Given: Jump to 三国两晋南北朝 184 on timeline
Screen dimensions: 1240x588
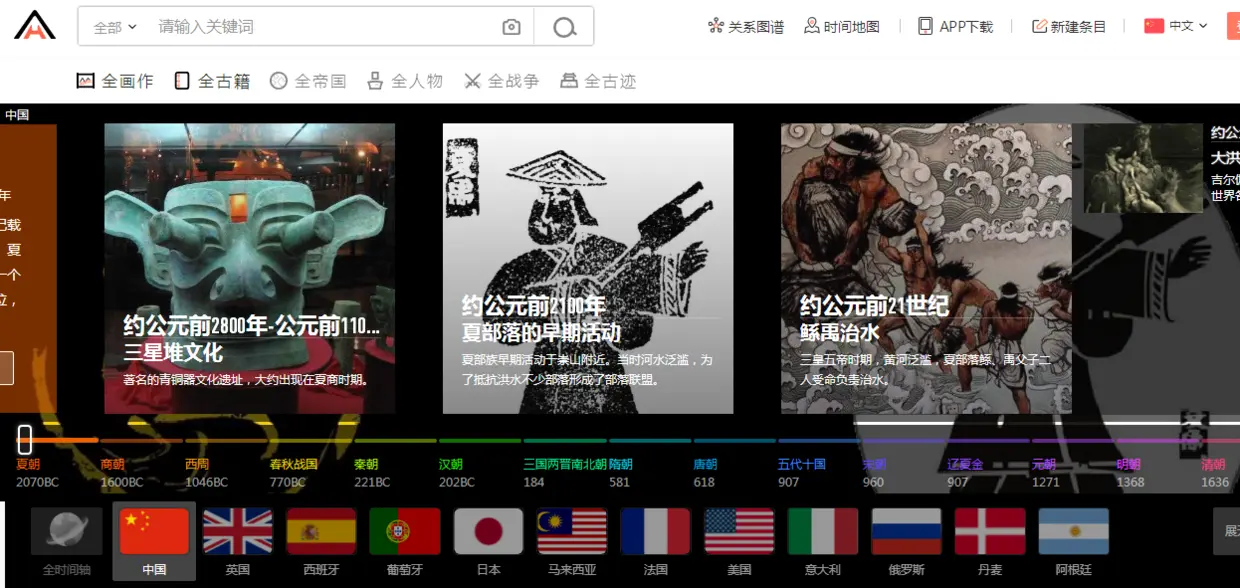Looking at the screenshot, I should [x=564, y=473].
